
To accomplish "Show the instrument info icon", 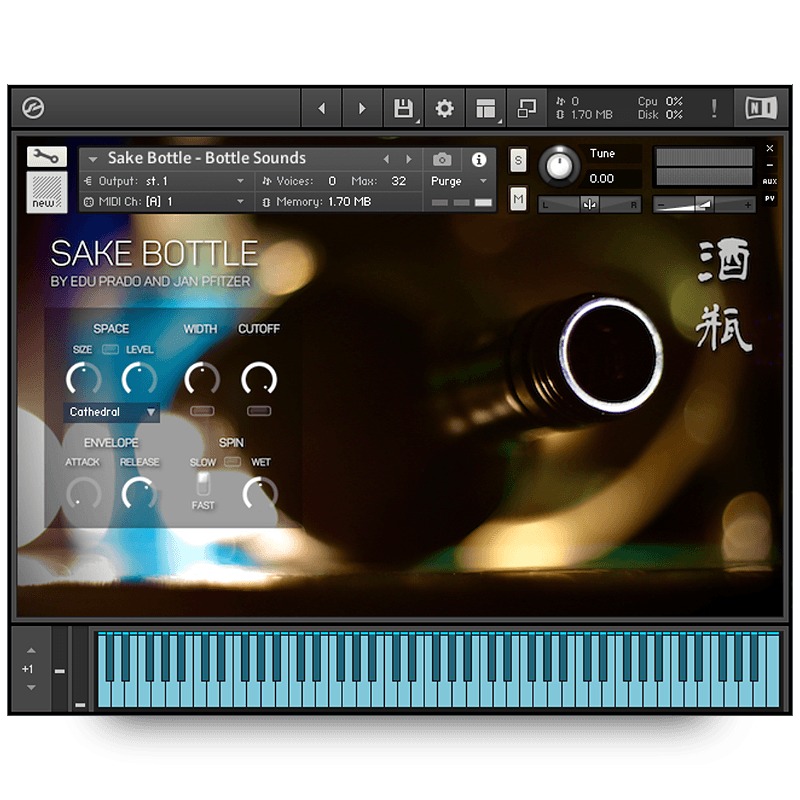I will [x=479, y=160].
